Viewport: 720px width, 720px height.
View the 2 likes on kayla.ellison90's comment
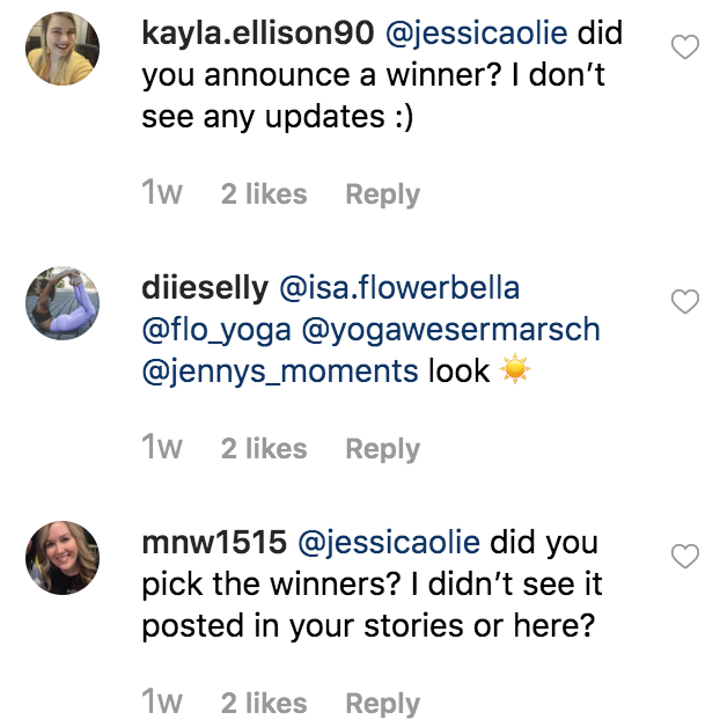point(265,194)
